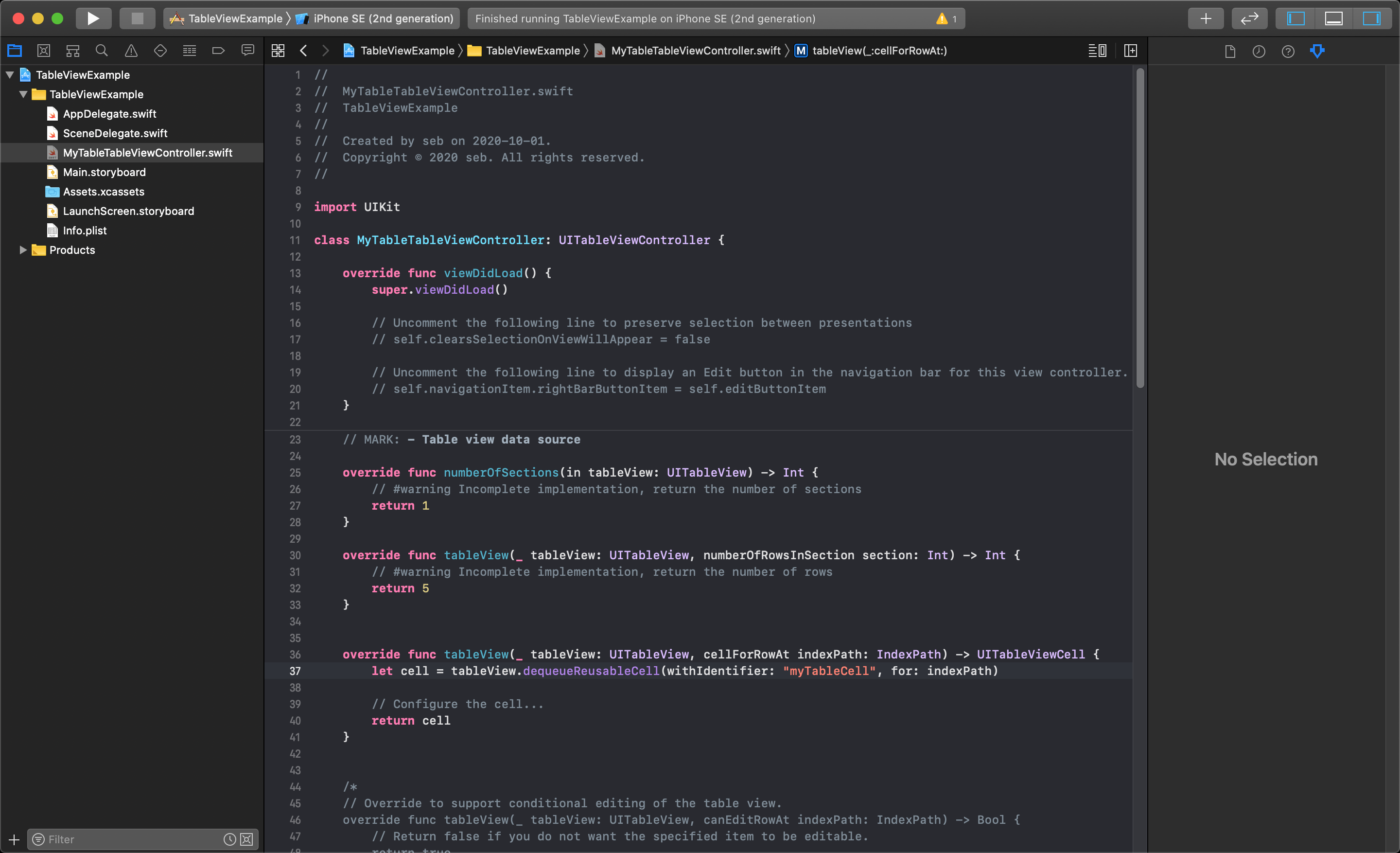The height and width of the screenshot is (853, 1400).
Task: Open TableViewExample project breadcrumb
Action: tap(399, 51)
